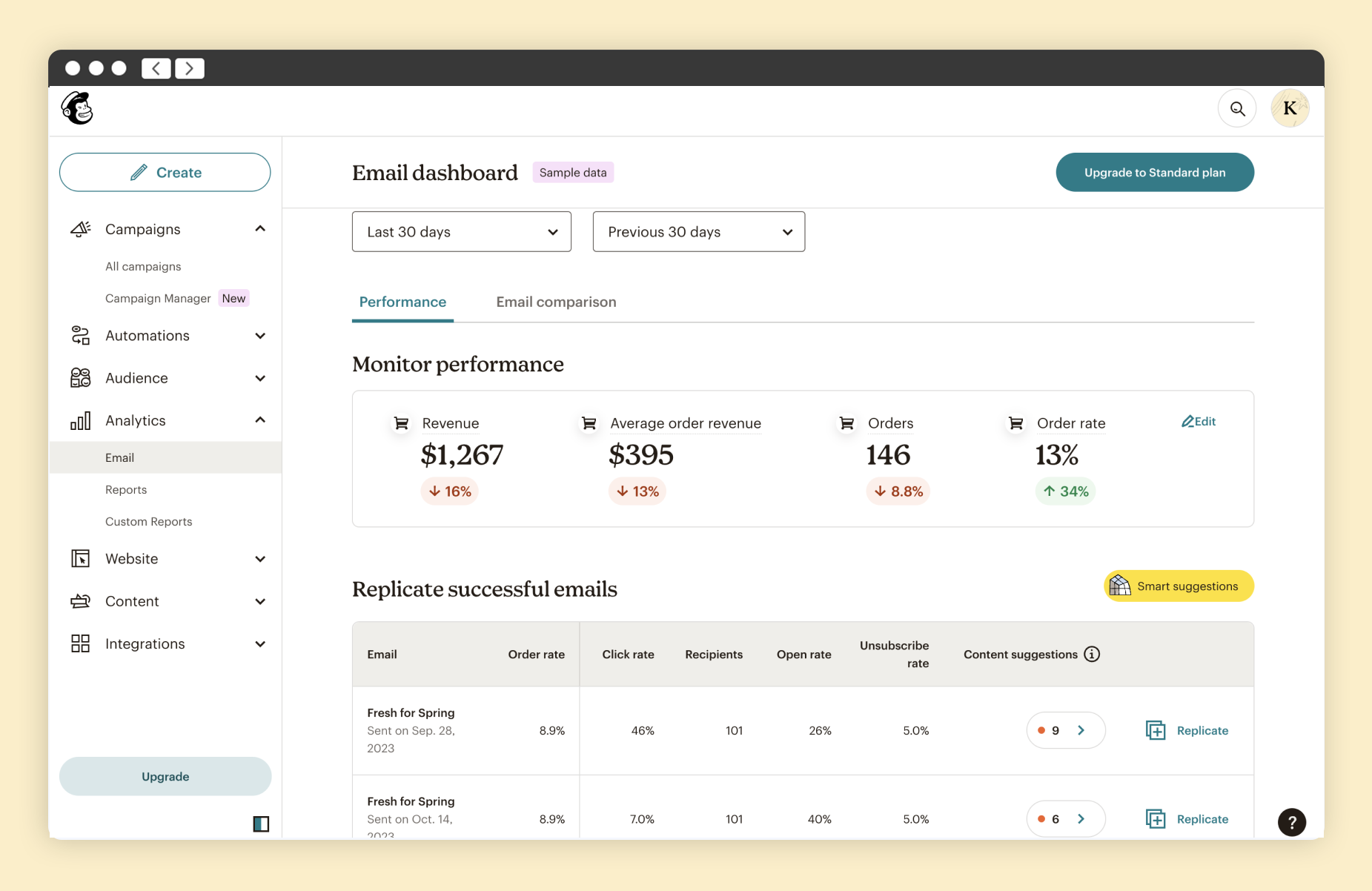Collapse the Campaigns section chevron
Image resolution: width=1372 pixels, height=891 pixels.
(260, 229)
